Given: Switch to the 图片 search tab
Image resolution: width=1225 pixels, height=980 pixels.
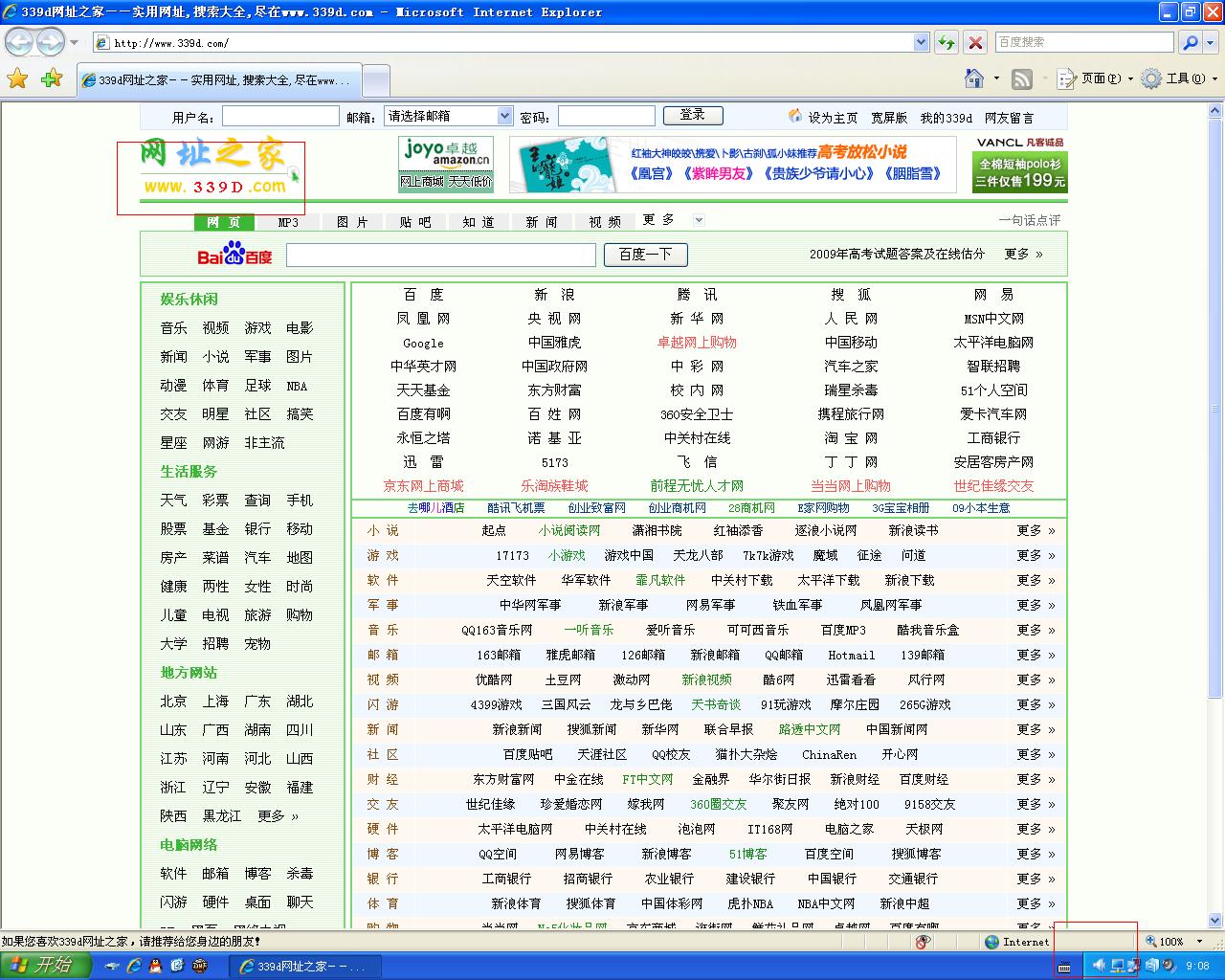Looking at the screenshot, I should pyautogui.click(x=351, y=222).
